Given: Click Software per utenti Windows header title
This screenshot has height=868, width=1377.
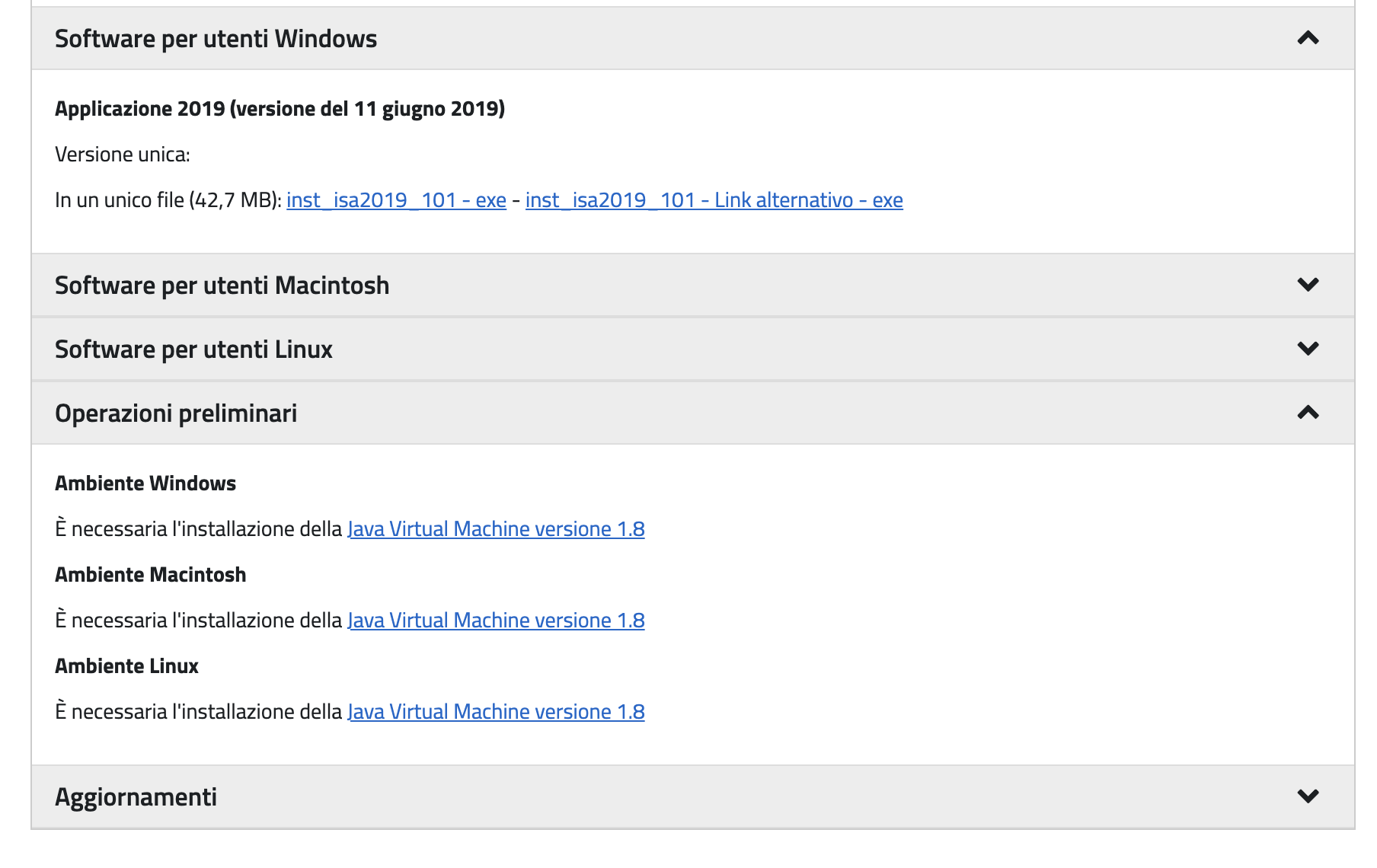Looking at the screenshot, I should coord(216,39).
